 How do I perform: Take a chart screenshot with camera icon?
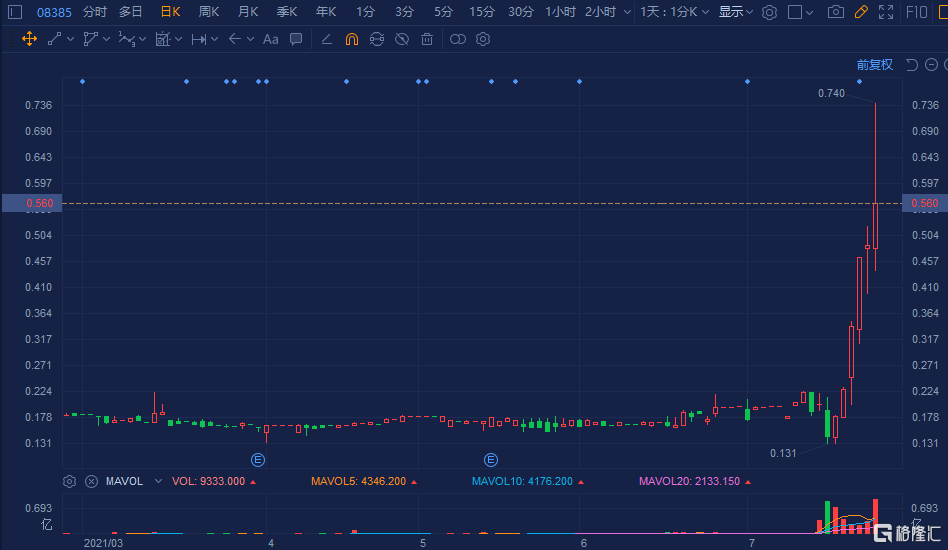[835, 12]
